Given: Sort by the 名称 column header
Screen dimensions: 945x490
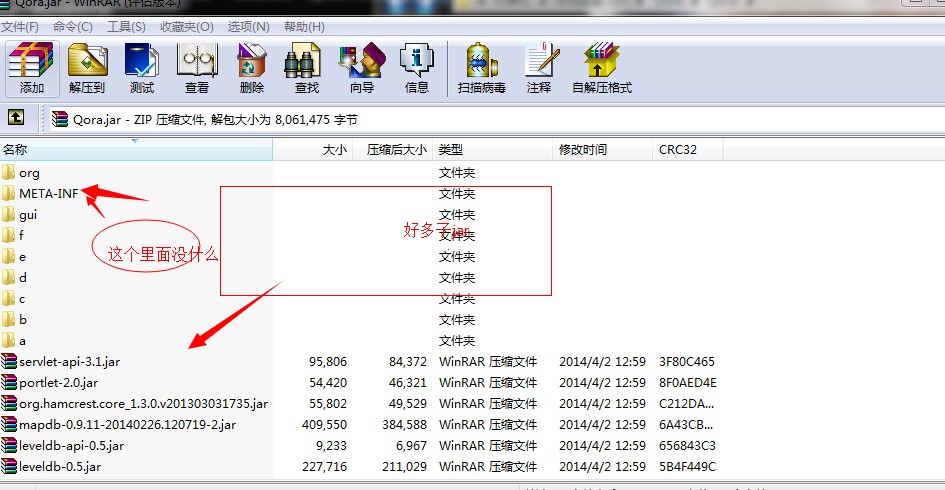Looking at the screenshot, I should (136, 149).
